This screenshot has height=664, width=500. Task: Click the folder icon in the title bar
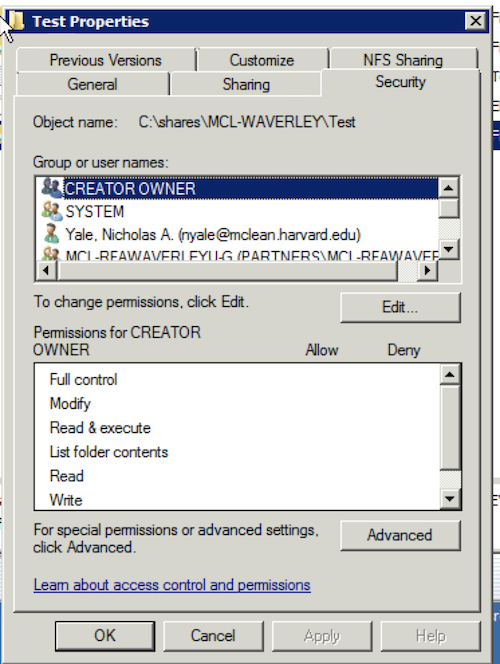pos(16,21)
